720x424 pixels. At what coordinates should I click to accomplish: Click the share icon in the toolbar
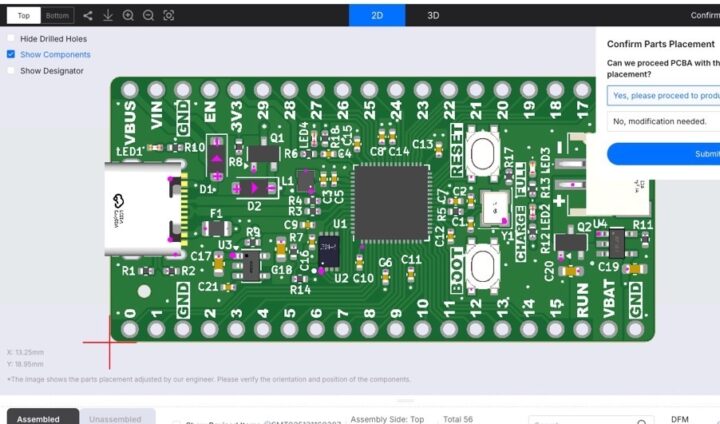(88, 15)
